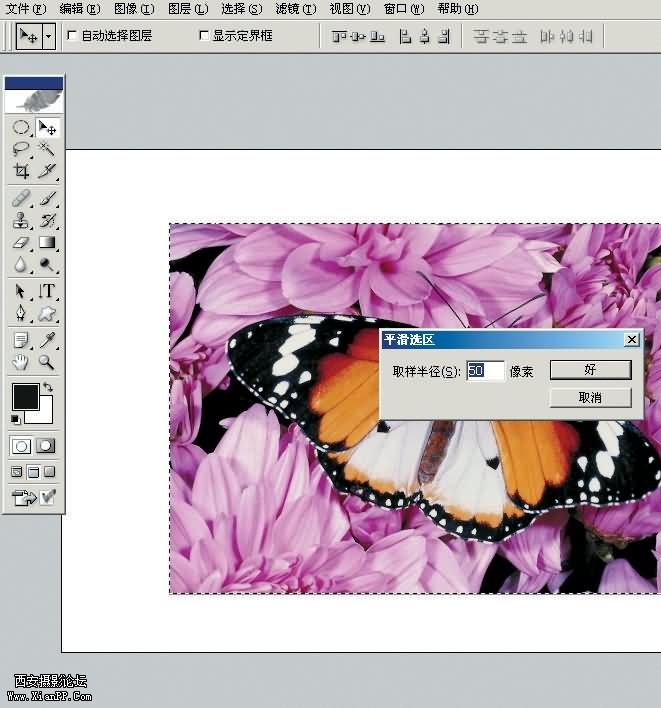Align right edges in options bar

point(444,36)
